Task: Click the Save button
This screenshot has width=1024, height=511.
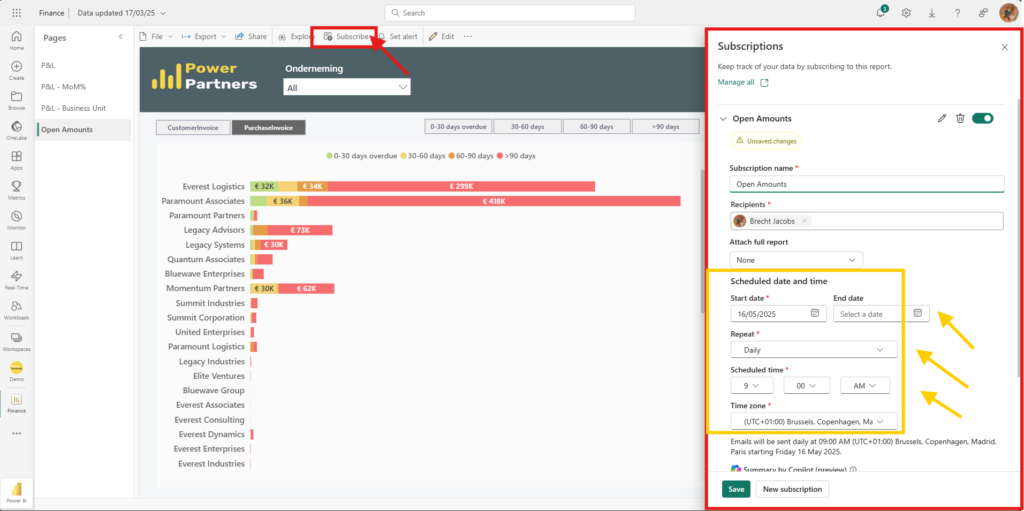Action: (736, 489)
